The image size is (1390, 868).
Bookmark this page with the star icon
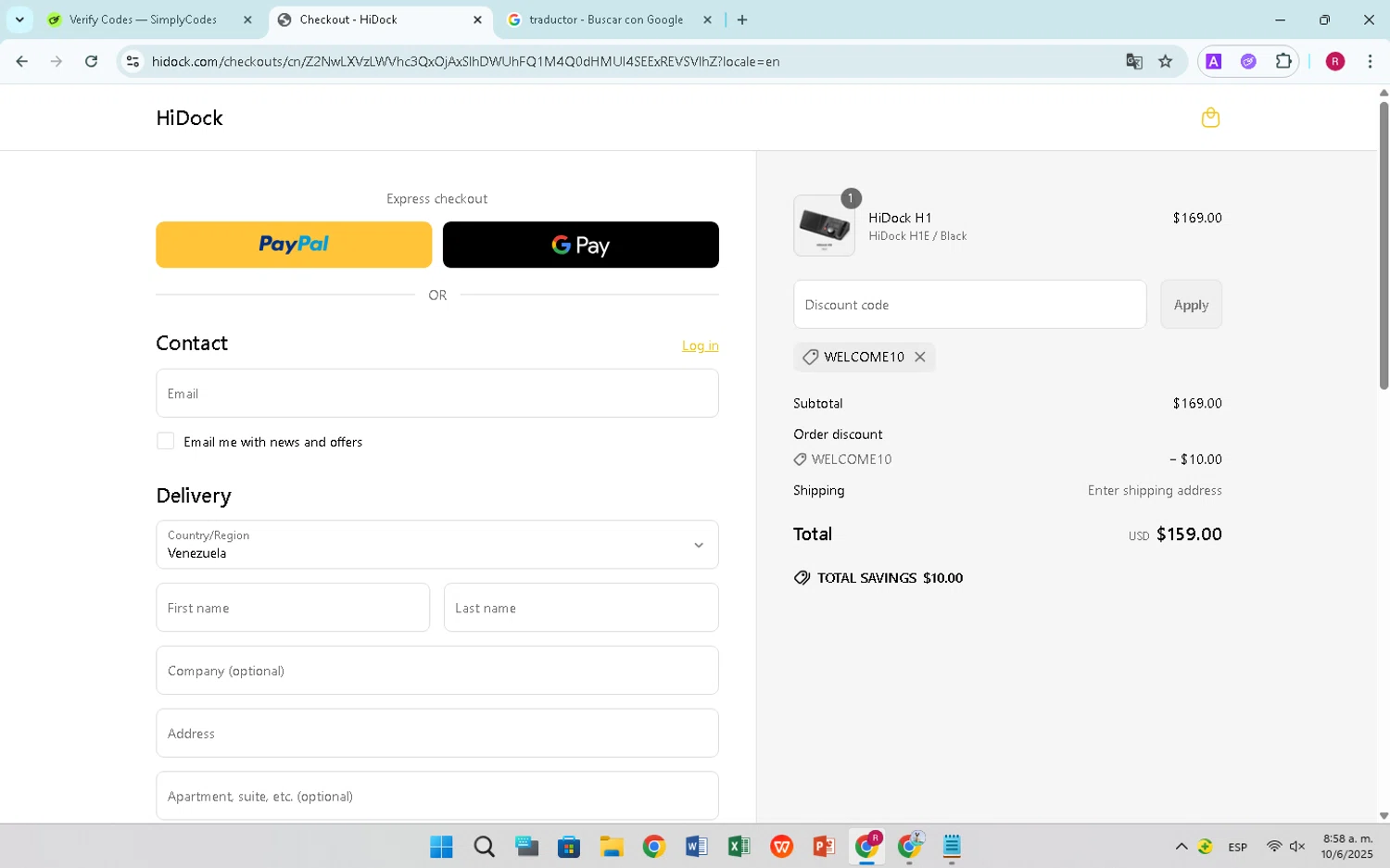click(x=1166, y=61)
